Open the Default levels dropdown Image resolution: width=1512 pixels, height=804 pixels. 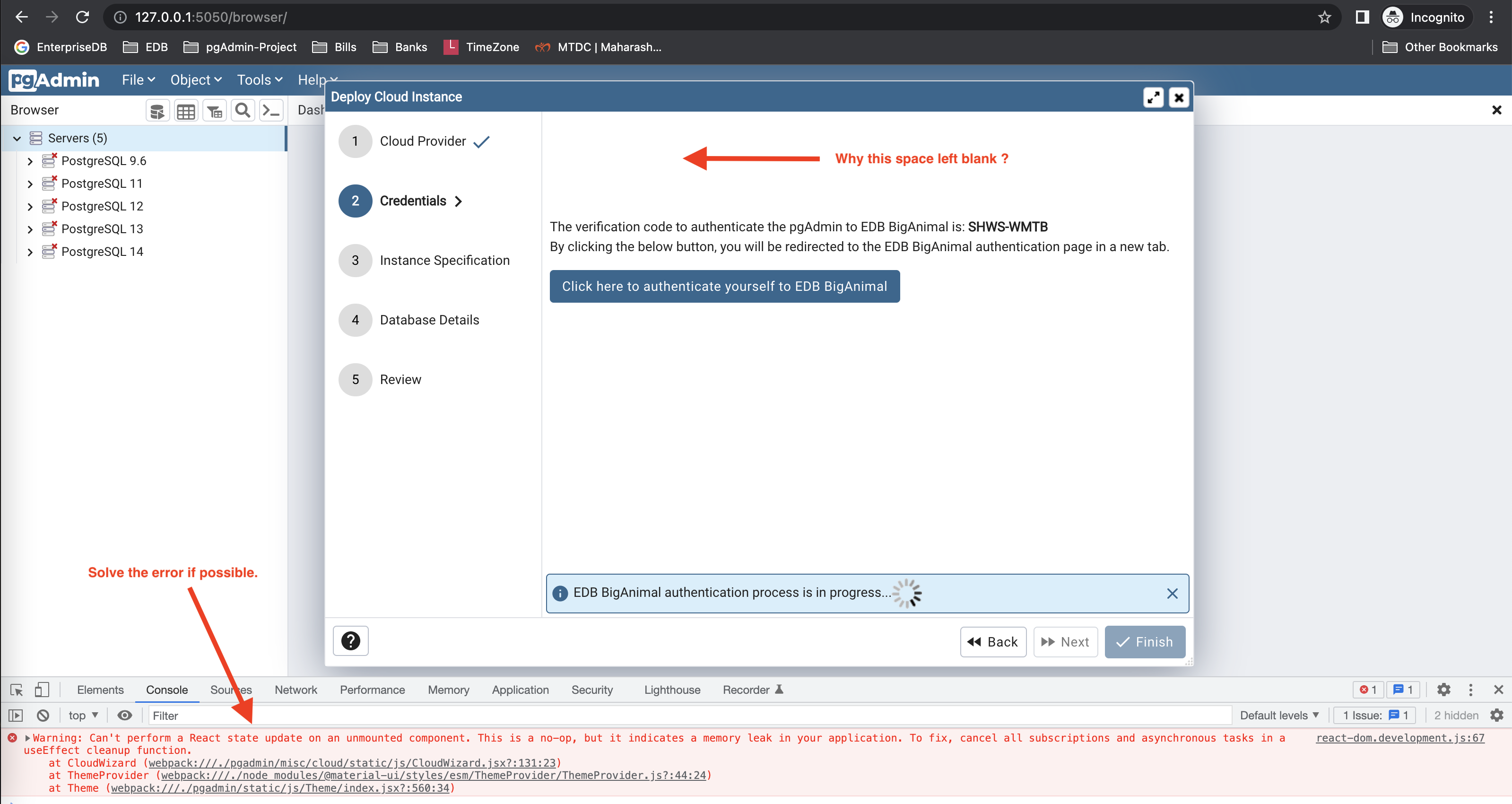1278,715
